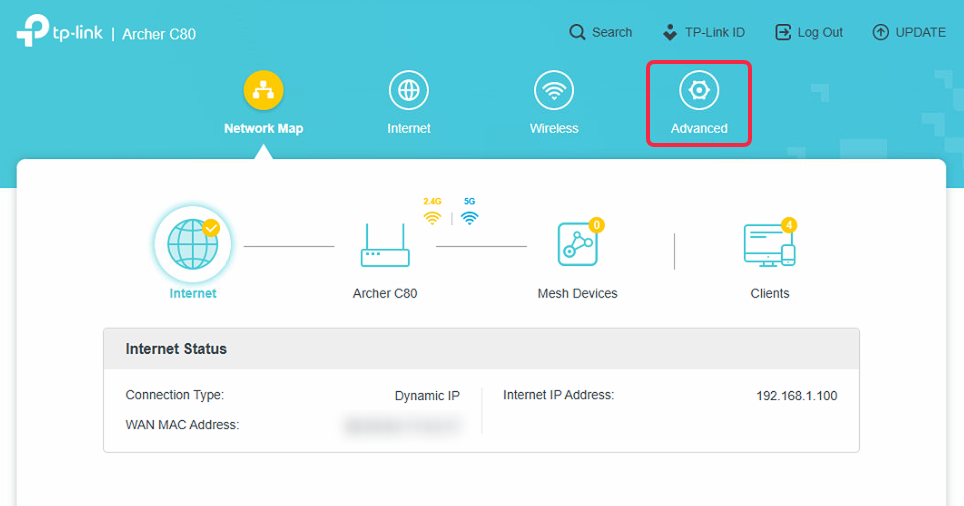Open the Internet tab globe icon
The width and height of the screenshot is (964, 506).
click(409, 90)
